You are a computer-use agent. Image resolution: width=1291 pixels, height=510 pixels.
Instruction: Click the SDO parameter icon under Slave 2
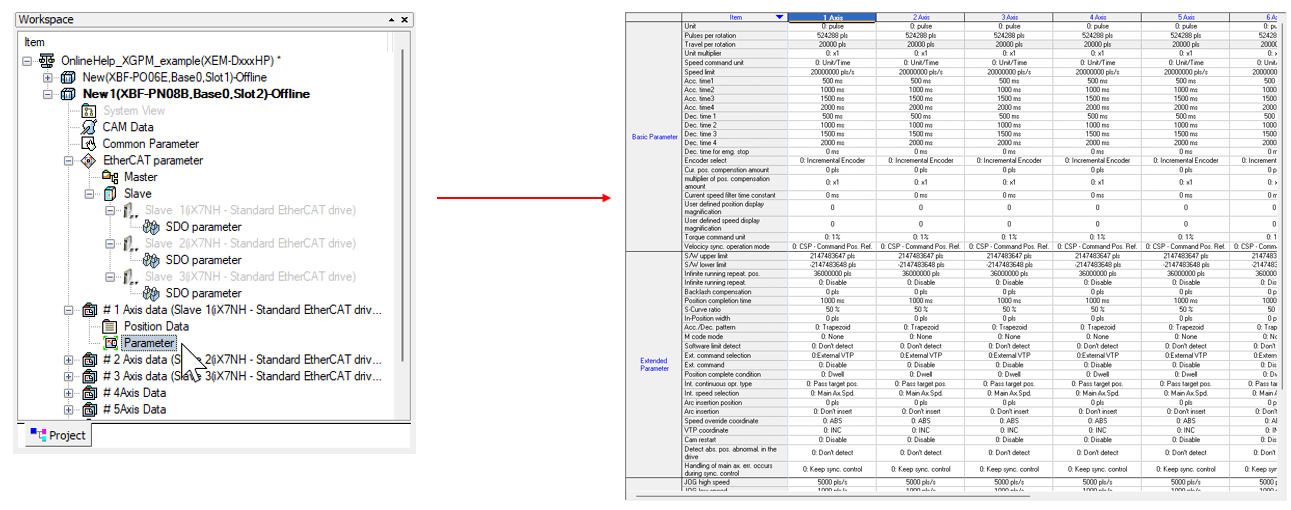pyautogui.click(x=152, y=260)
